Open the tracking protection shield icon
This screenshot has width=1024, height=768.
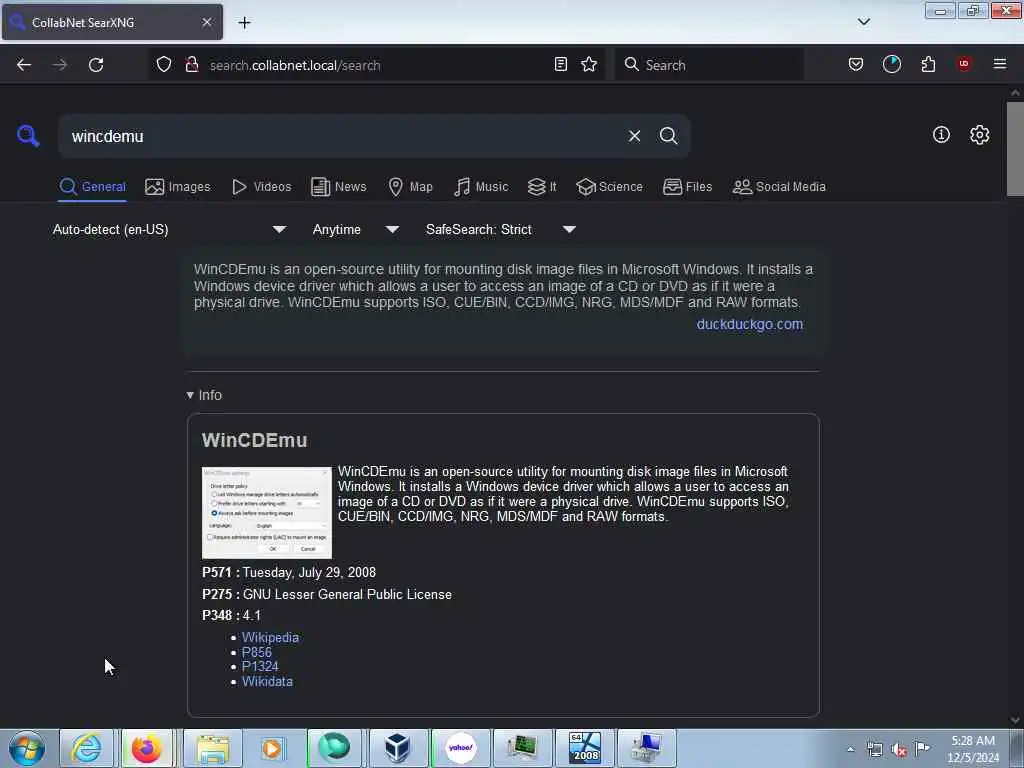coord(164,65)
